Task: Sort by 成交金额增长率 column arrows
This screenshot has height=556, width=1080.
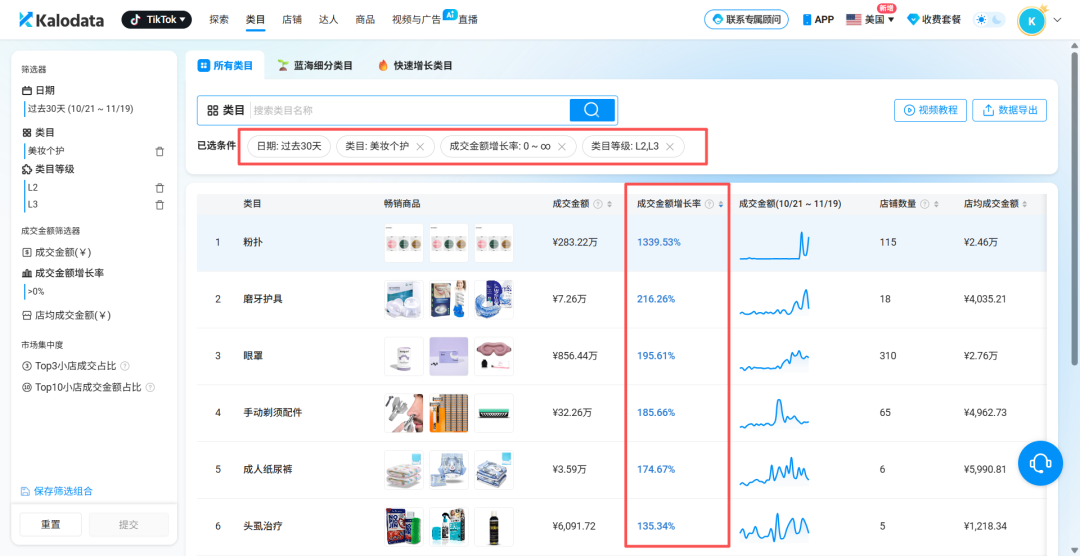Action: (x=720, y=205)
